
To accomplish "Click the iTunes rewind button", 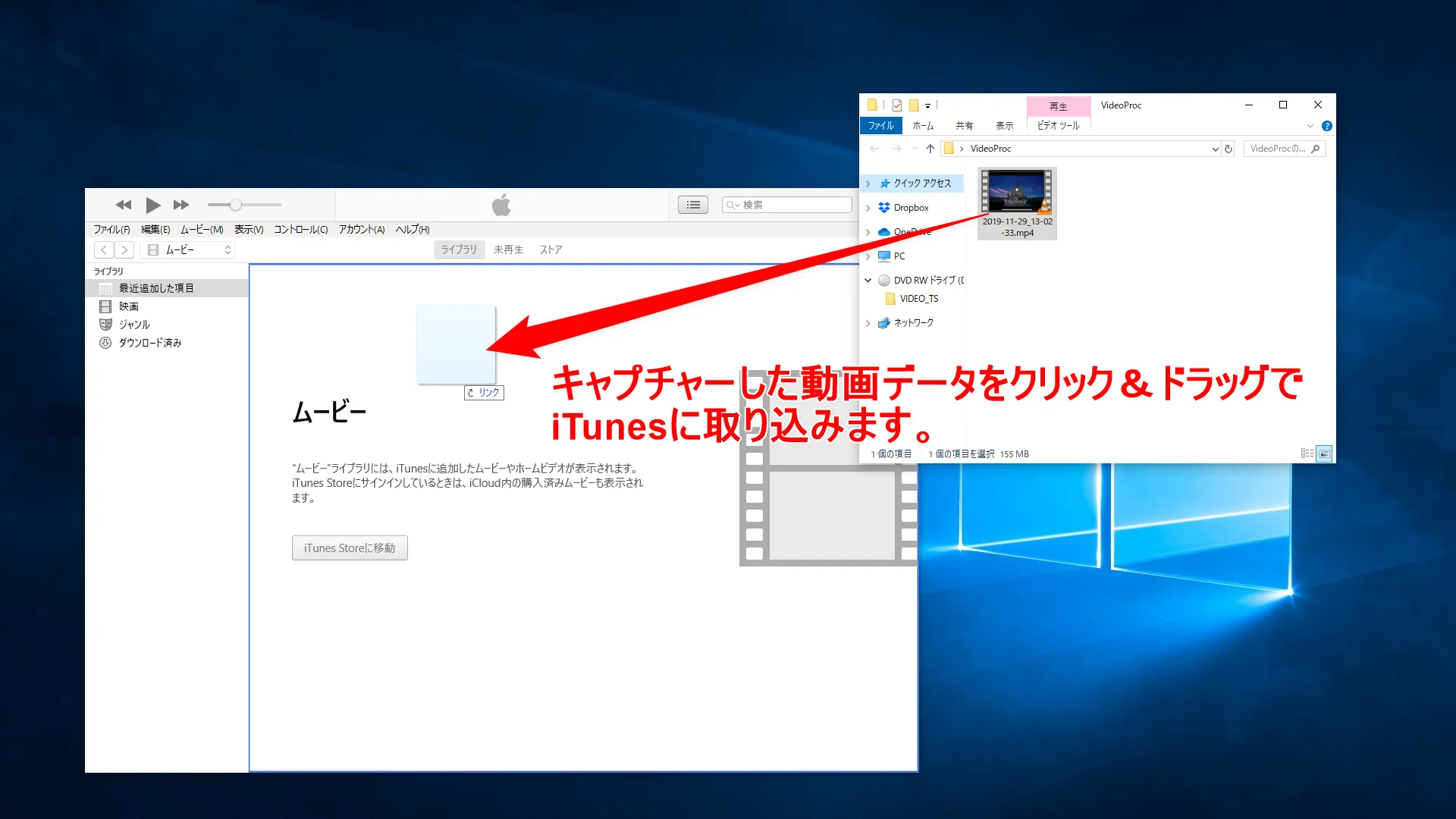I will [124, 205].
